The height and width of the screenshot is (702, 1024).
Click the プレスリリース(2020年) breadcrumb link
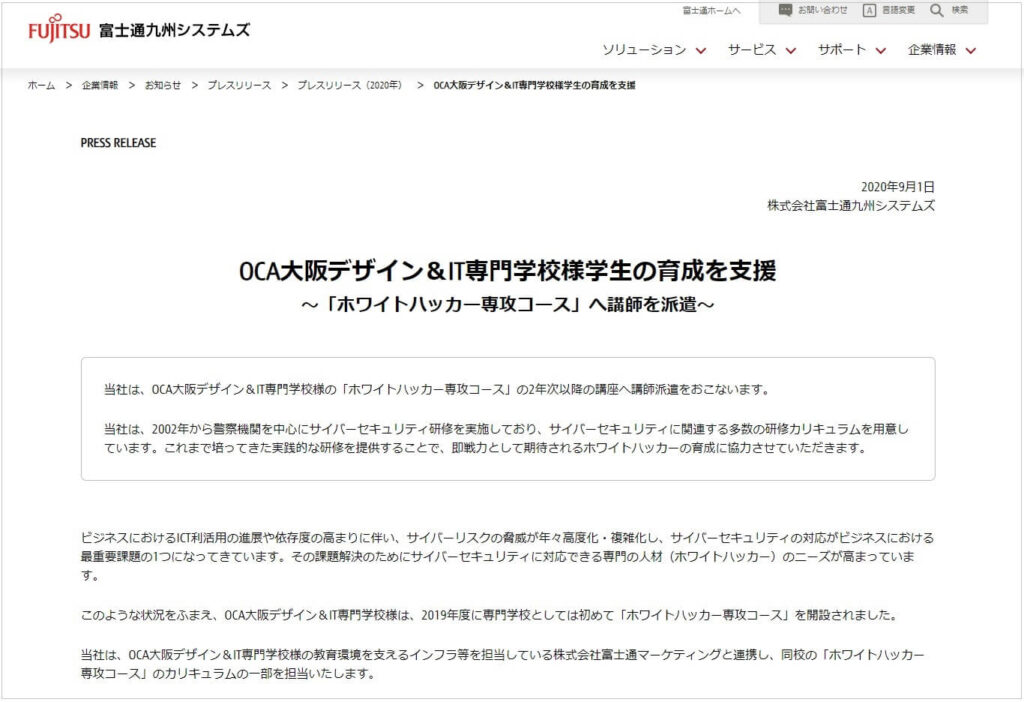349,85
